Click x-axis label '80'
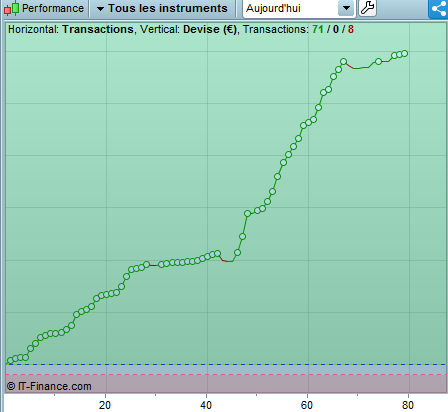The height and width of the screenshot is (412, 448). point(408,405)
